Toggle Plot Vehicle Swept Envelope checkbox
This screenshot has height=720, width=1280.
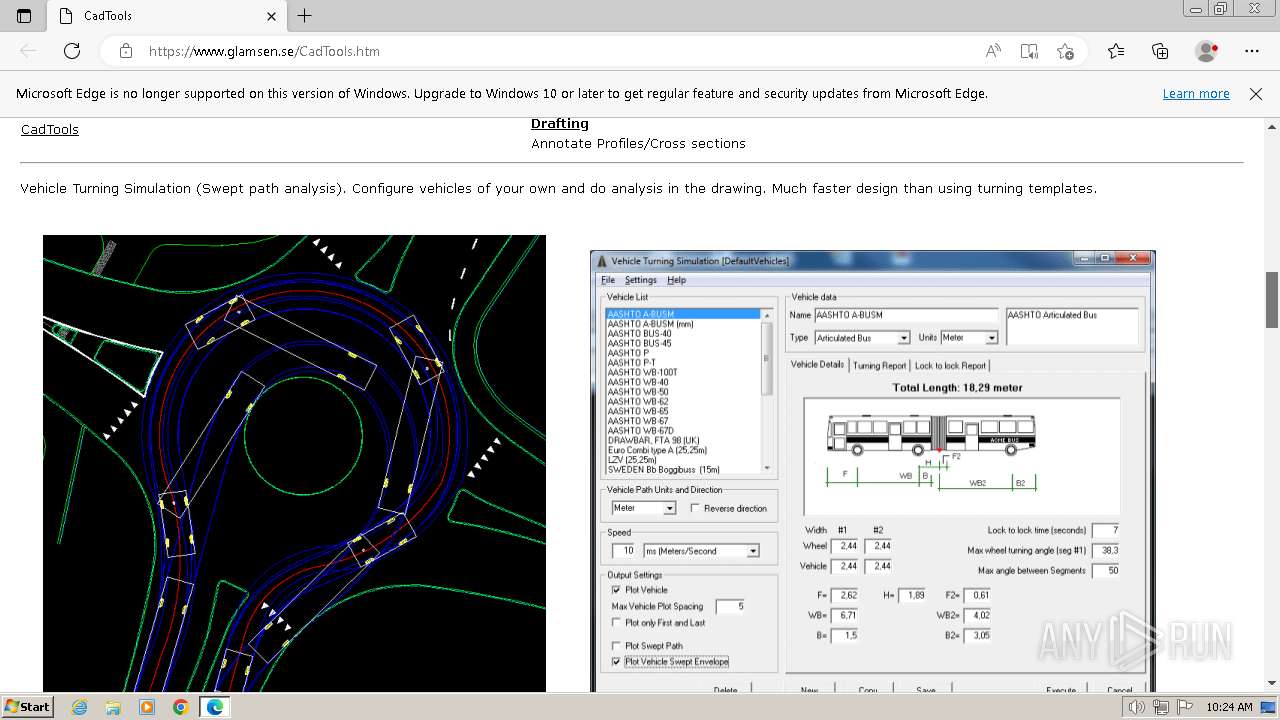click(x=616, y=662)
